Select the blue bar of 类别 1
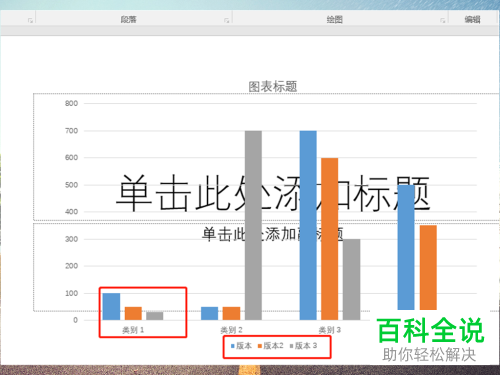The width and height of the screenshot is (500, 375). 111,307
